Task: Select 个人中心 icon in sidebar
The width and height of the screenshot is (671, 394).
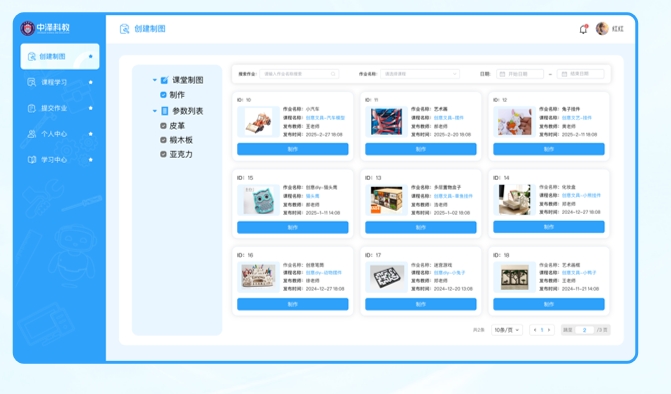Action: coord(31,134)
